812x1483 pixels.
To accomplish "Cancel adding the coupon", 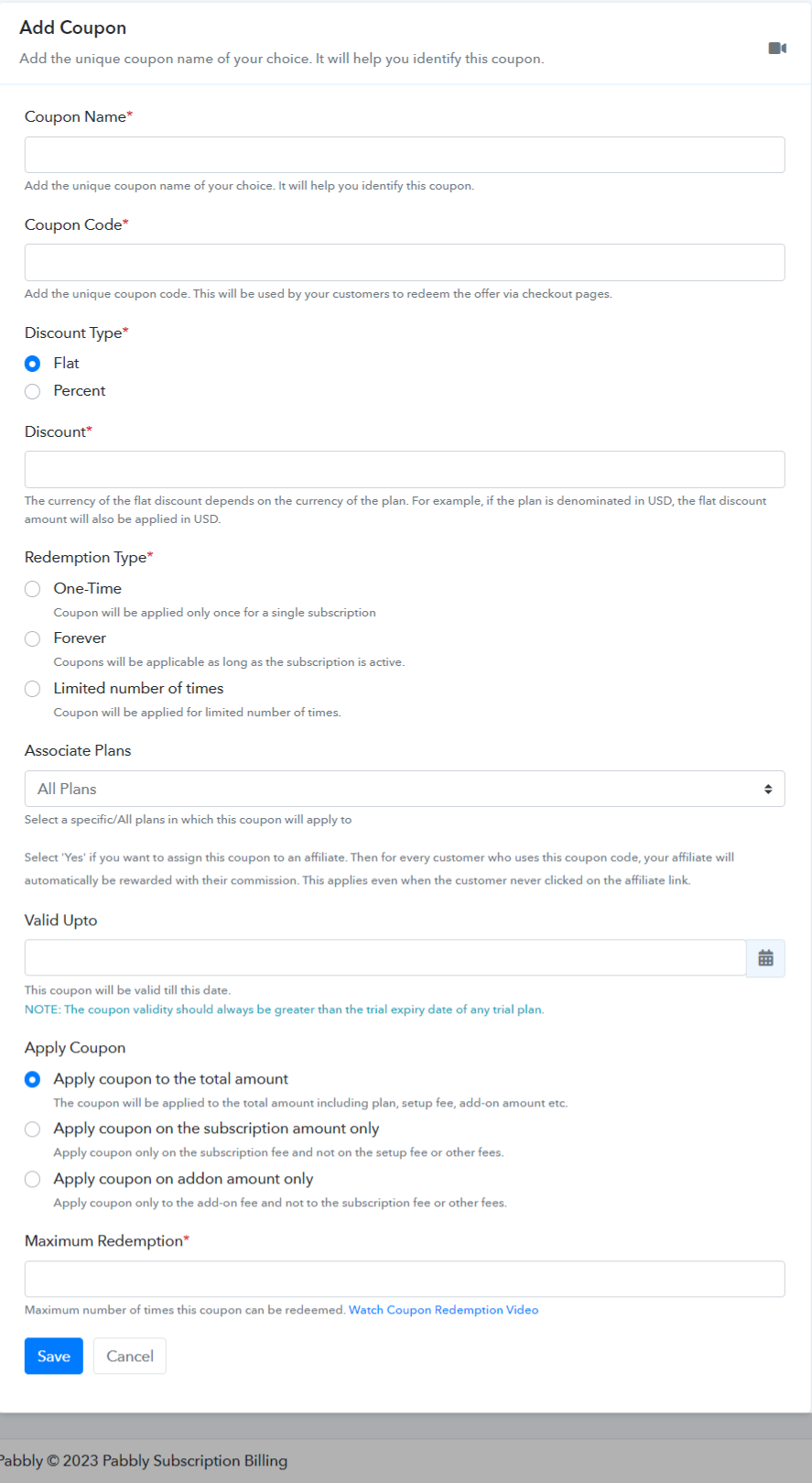I will [130, 1356].
